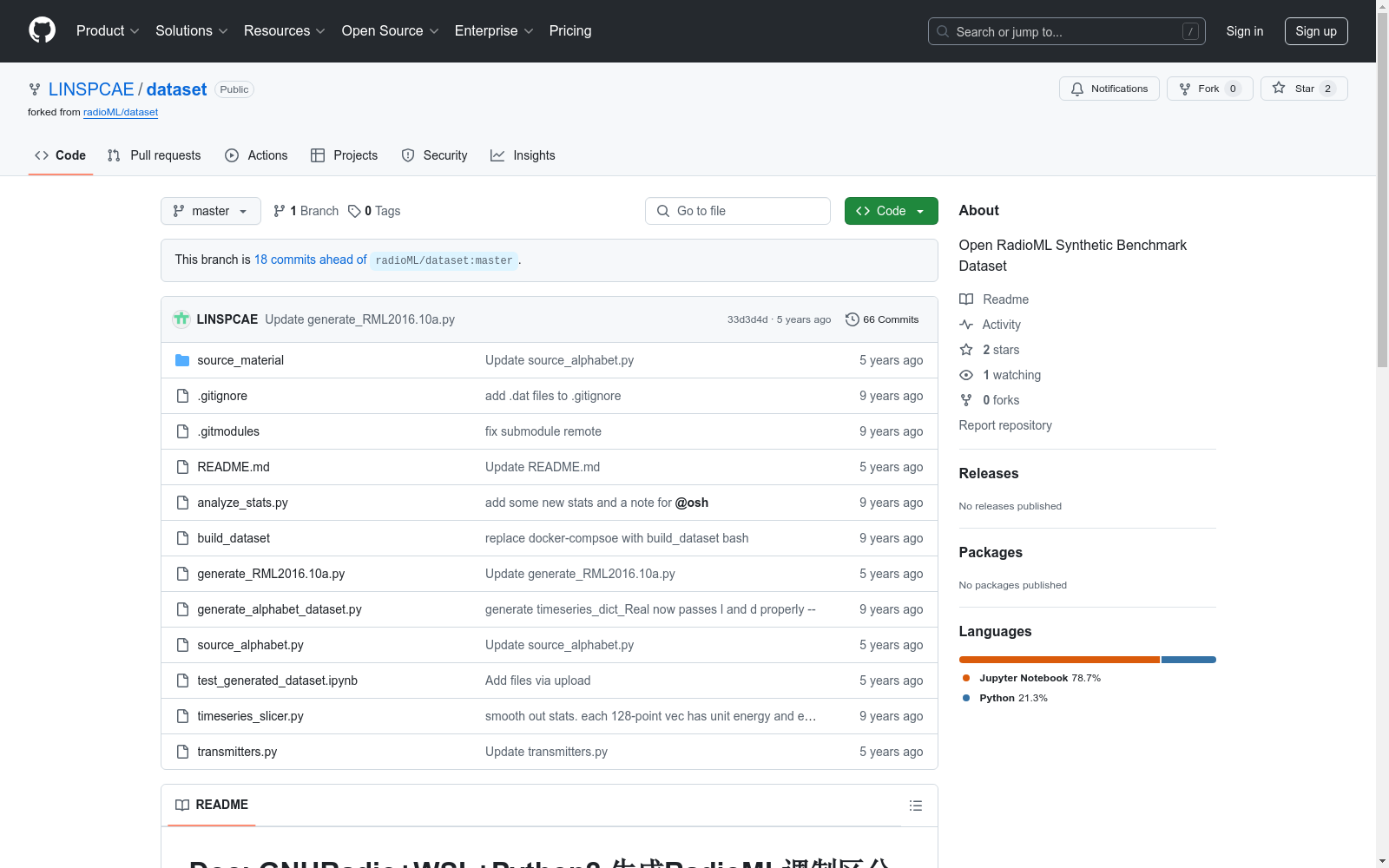Open the Actions tab
Screen dimensions: 1389x868
pos(256,155)
